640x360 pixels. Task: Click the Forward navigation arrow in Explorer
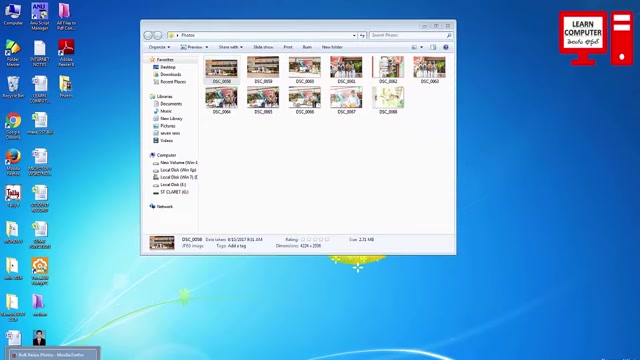158,36
